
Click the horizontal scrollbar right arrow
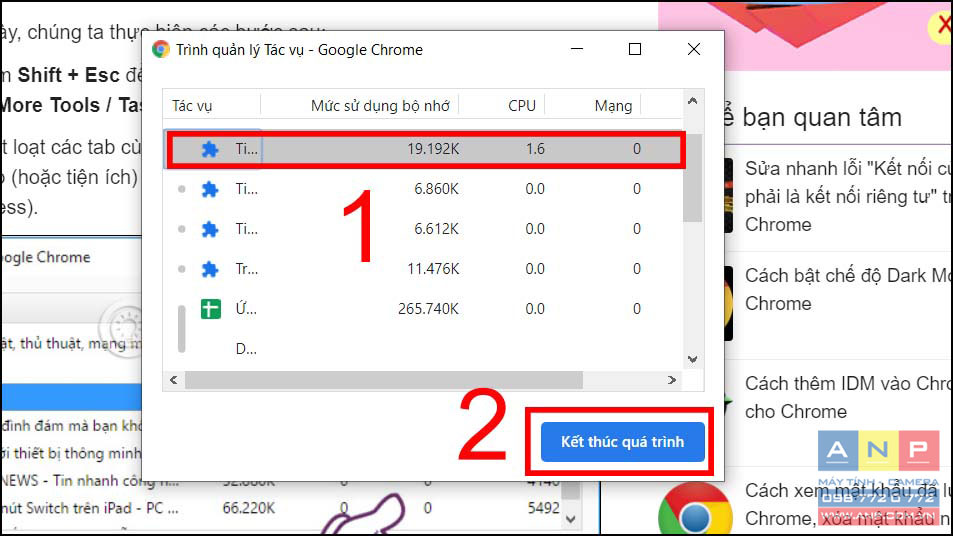[672, 380]
